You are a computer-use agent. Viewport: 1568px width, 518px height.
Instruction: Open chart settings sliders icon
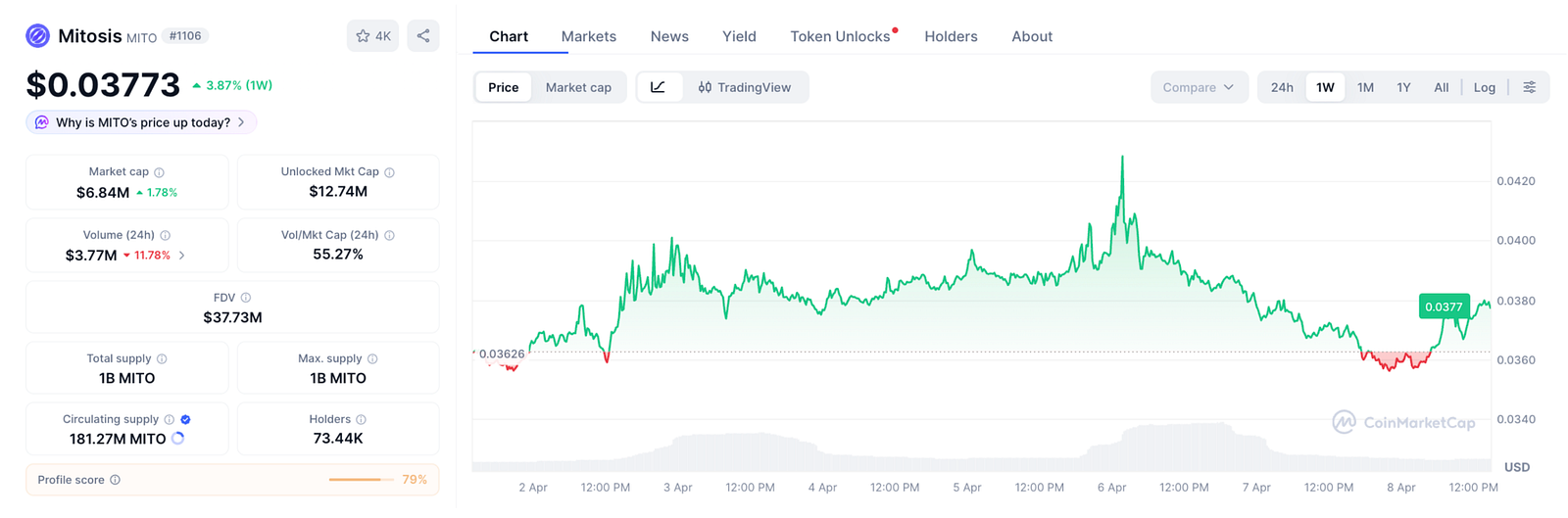pyautogui.click(x=1529, y=87)
